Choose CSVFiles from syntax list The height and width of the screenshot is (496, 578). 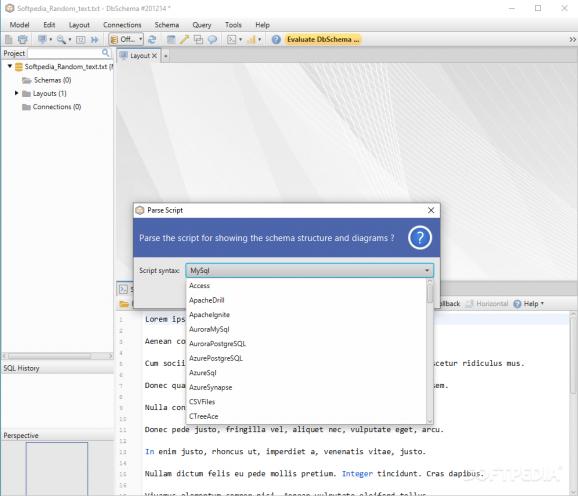(306, 402)
